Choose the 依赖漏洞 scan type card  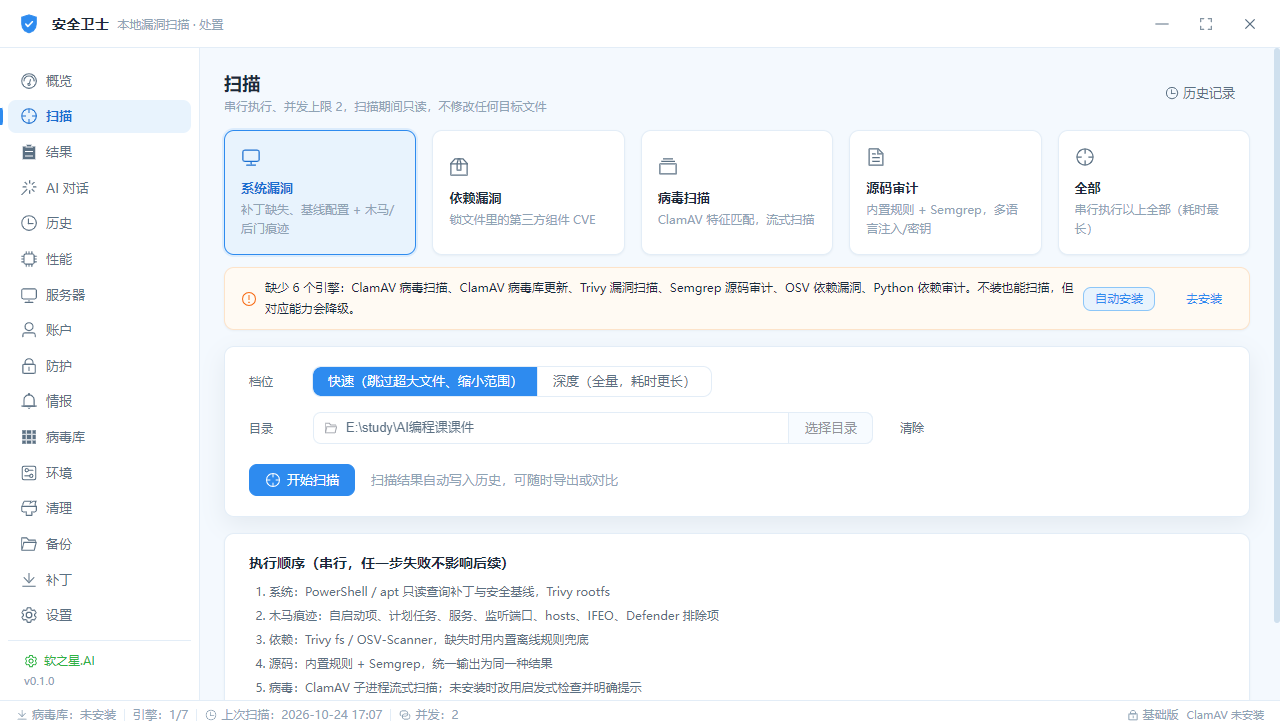(x=528, y=192)
